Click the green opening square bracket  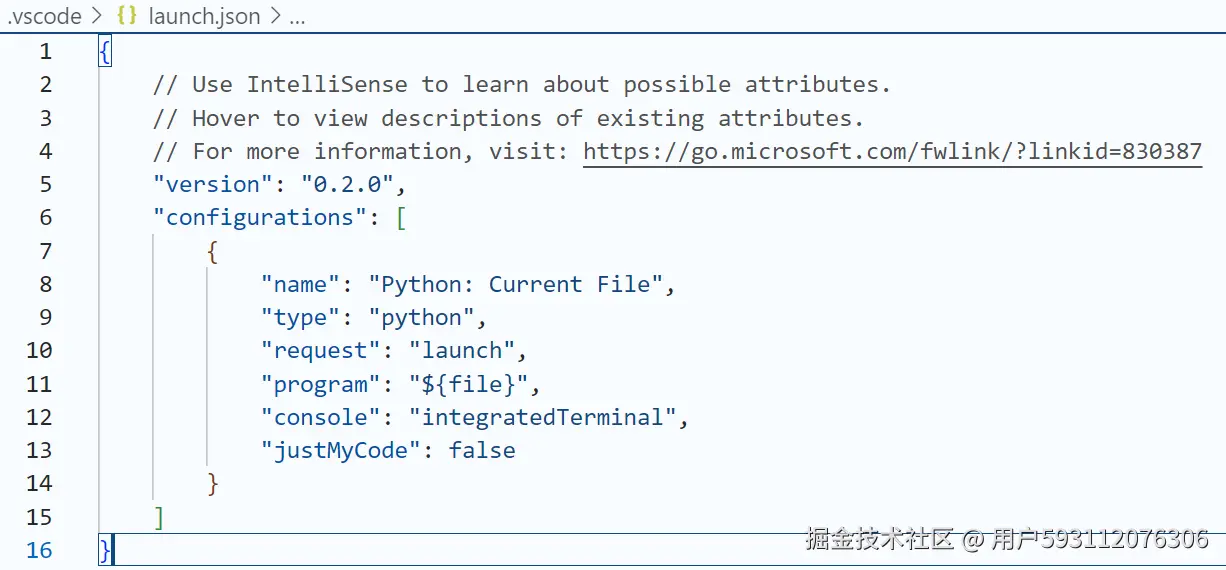click(401, 218)
